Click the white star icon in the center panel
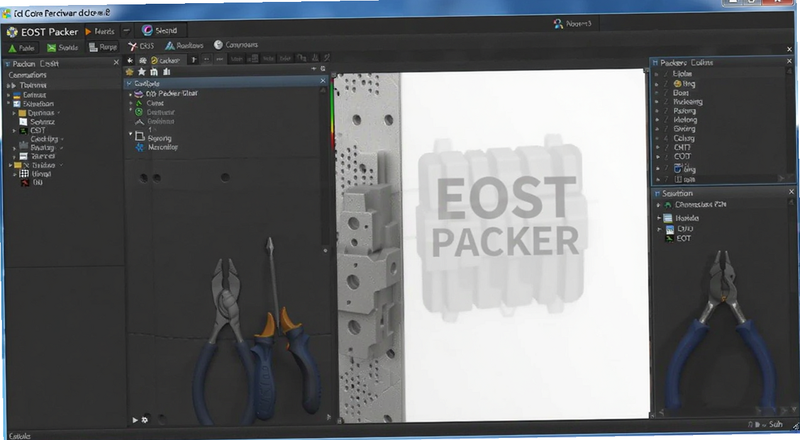The height and width of the screenshot is (440, 800). tap(142, 72)
